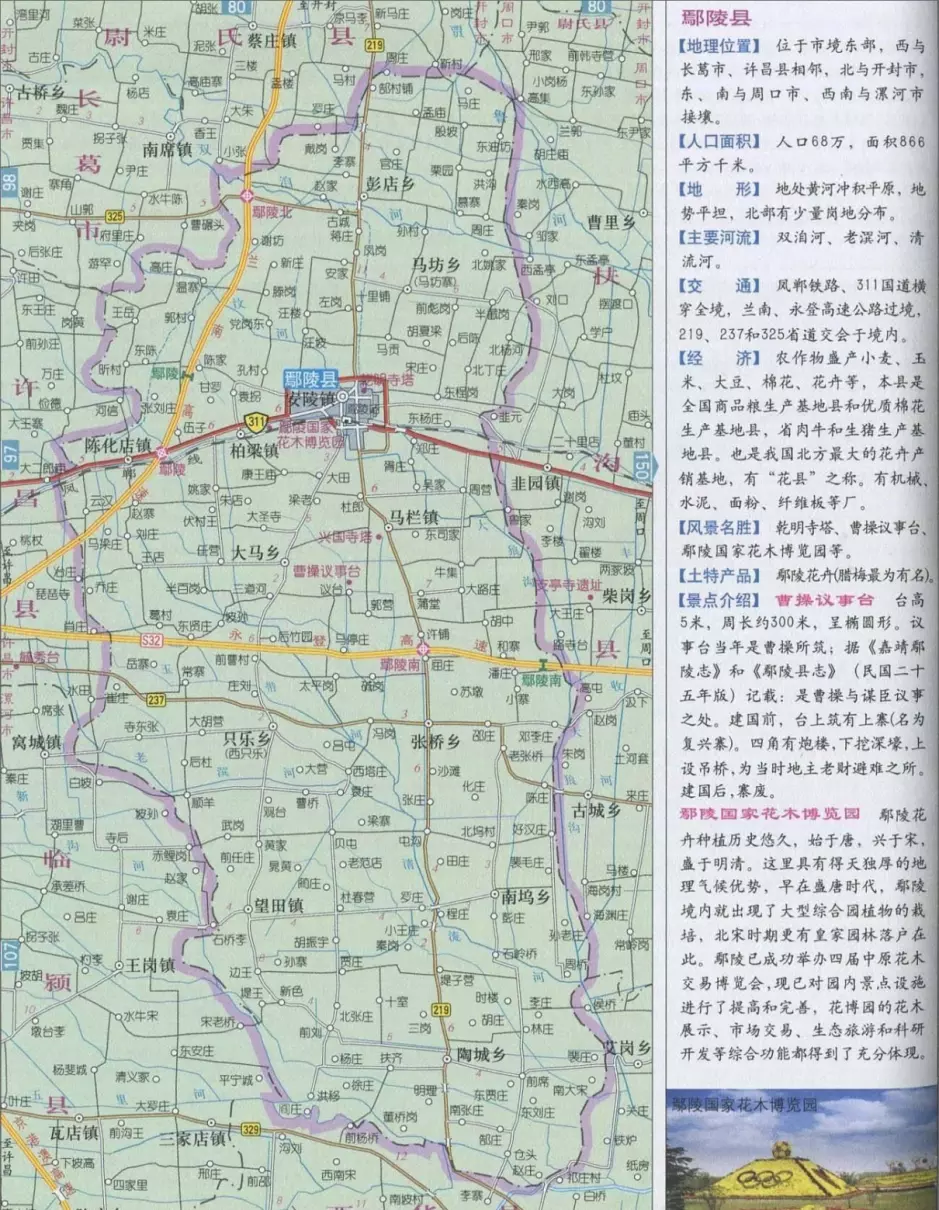This screenshot has height=1210, width=939.
Task: Click the 曹操议事台 attraction label
Action: tap(325, 570)
